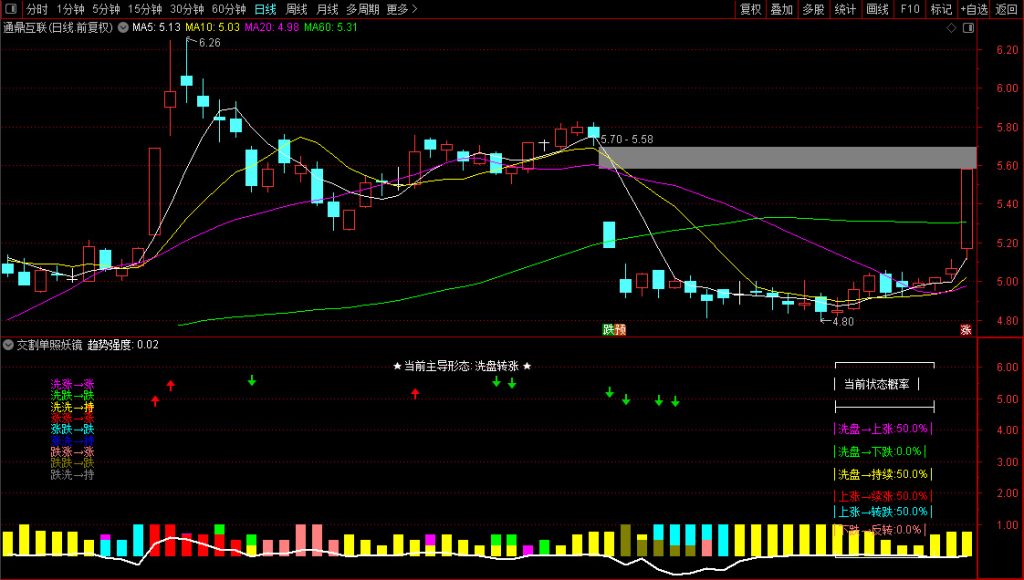Click the diamond icon above the price axis
1024x580 pixels.
tap(950, 28)
